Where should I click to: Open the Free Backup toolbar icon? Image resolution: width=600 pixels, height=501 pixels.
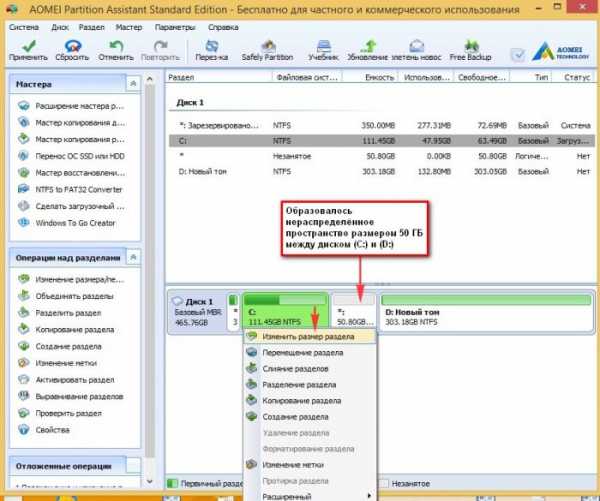point(470,51)
